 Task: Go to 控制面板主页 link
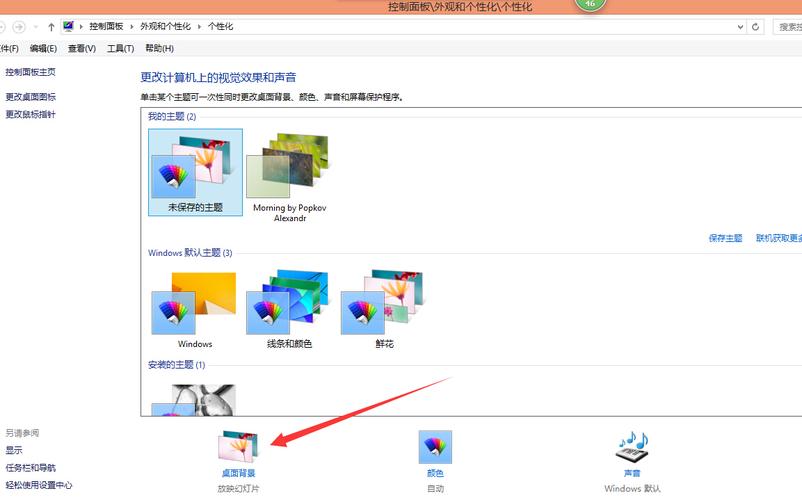[x=30, y=72]
